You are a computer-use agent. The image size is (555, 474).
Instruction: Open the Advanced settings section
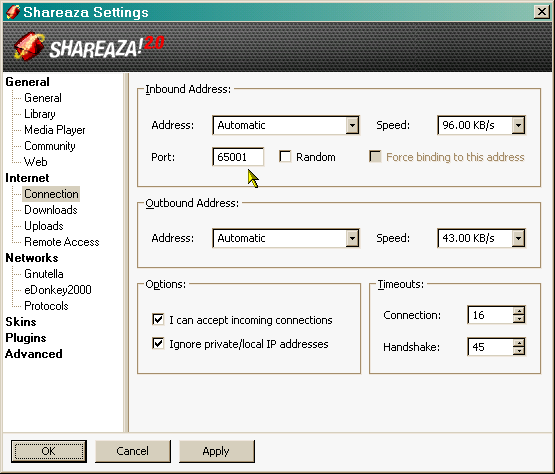point(34,354)
